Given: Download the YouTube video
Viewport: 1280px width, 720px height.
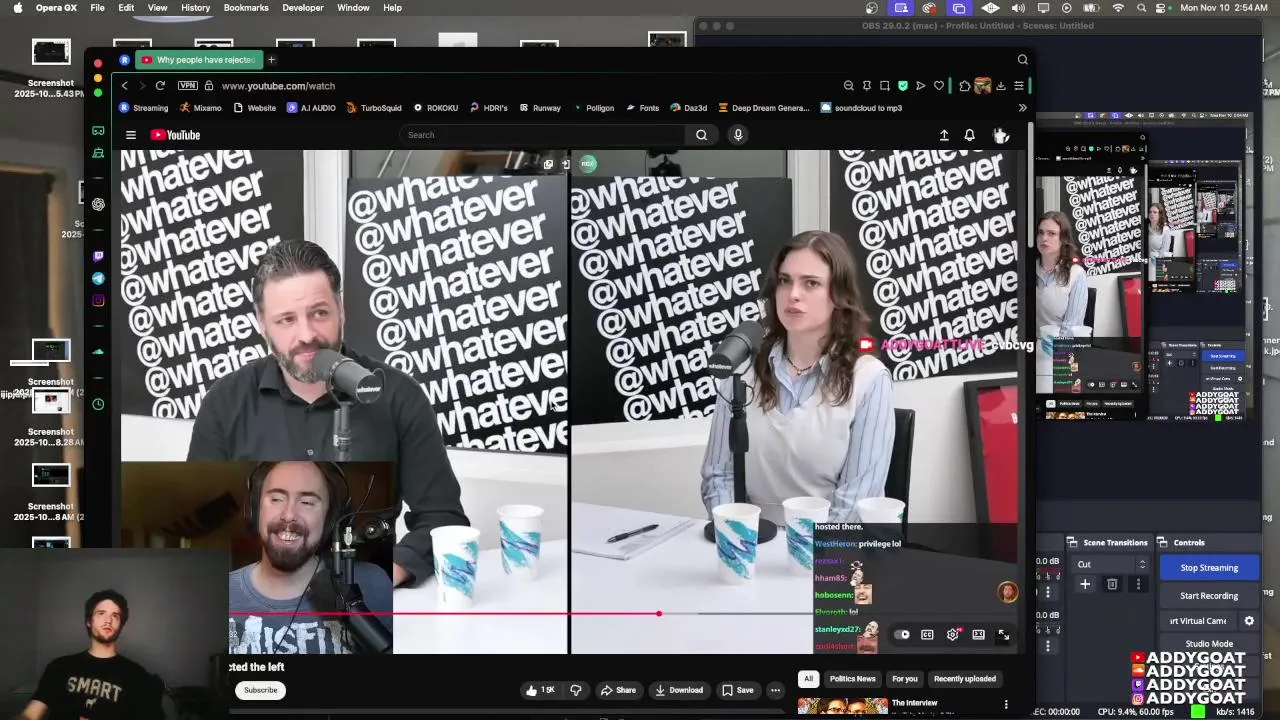Looking at the screenshot, I should (x=679, y=690).
